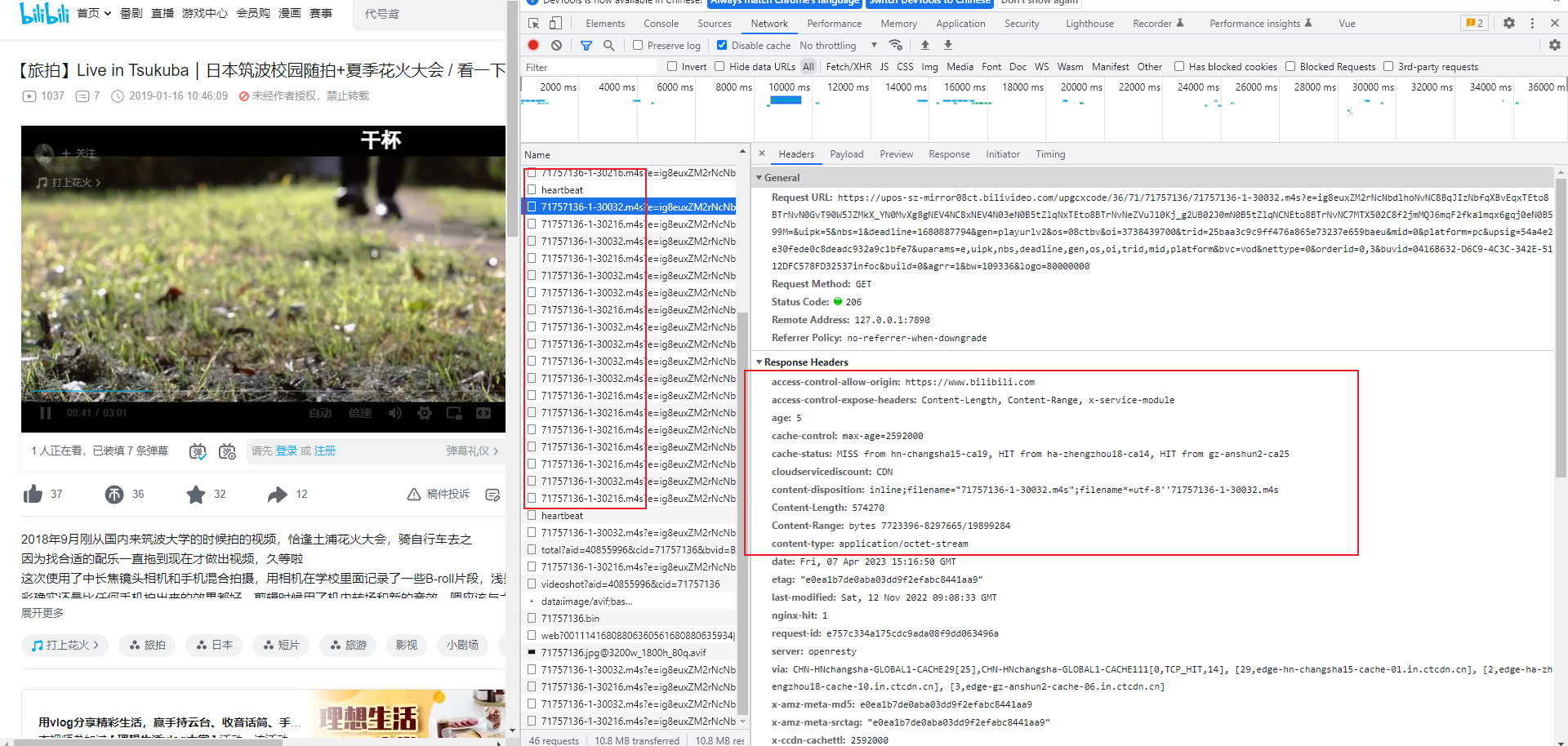Open the Application tab
The width and height of the screenshot is (1568, 746).
click(x=960, y=23)
